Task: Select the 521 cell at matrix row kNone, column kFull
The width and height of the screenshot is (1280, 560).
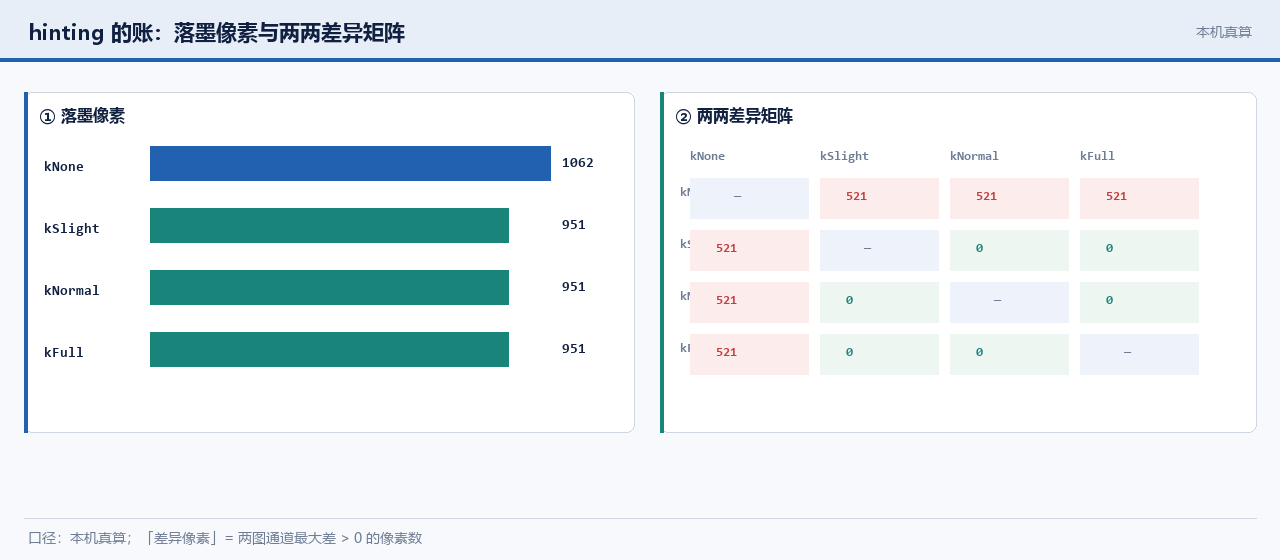Action: pyautogui.click(x=1139, y=198)
